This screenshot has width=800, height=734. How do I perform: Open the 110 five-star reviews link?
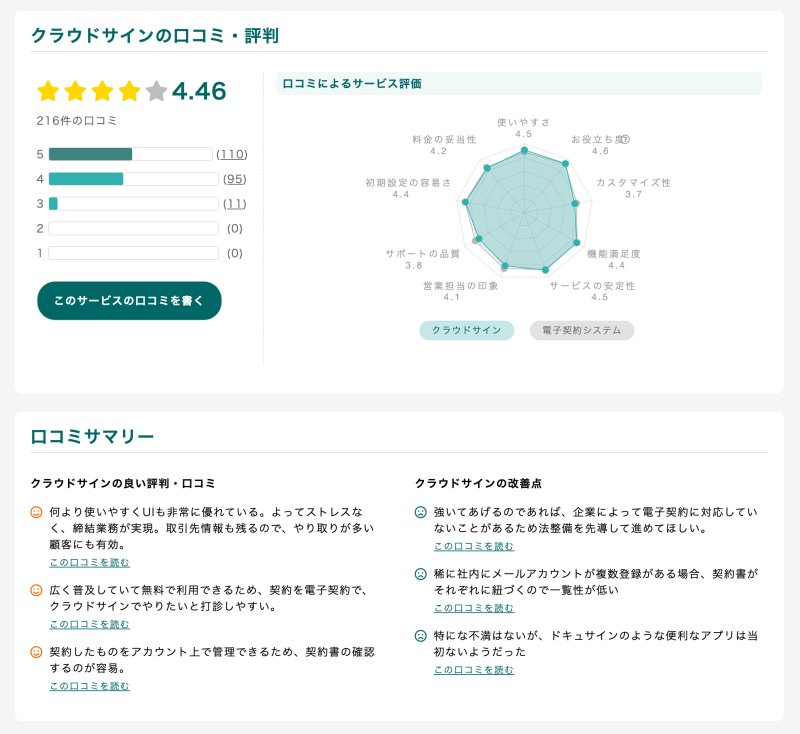pyautogui.click(x=232, y=154)
